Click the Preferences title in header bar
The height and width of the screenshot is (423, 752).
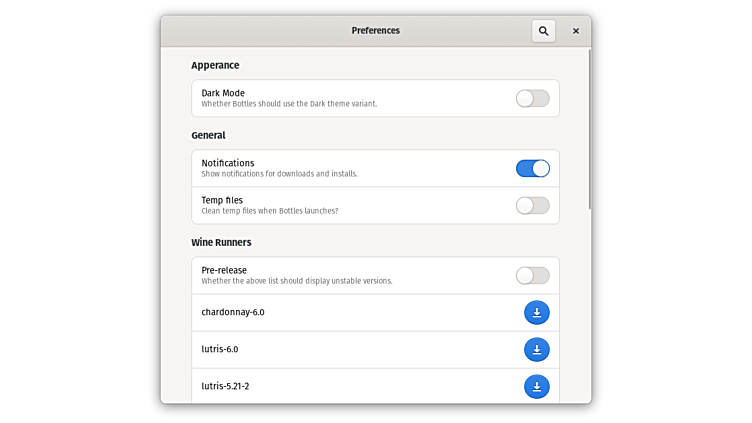pos(375,31)
